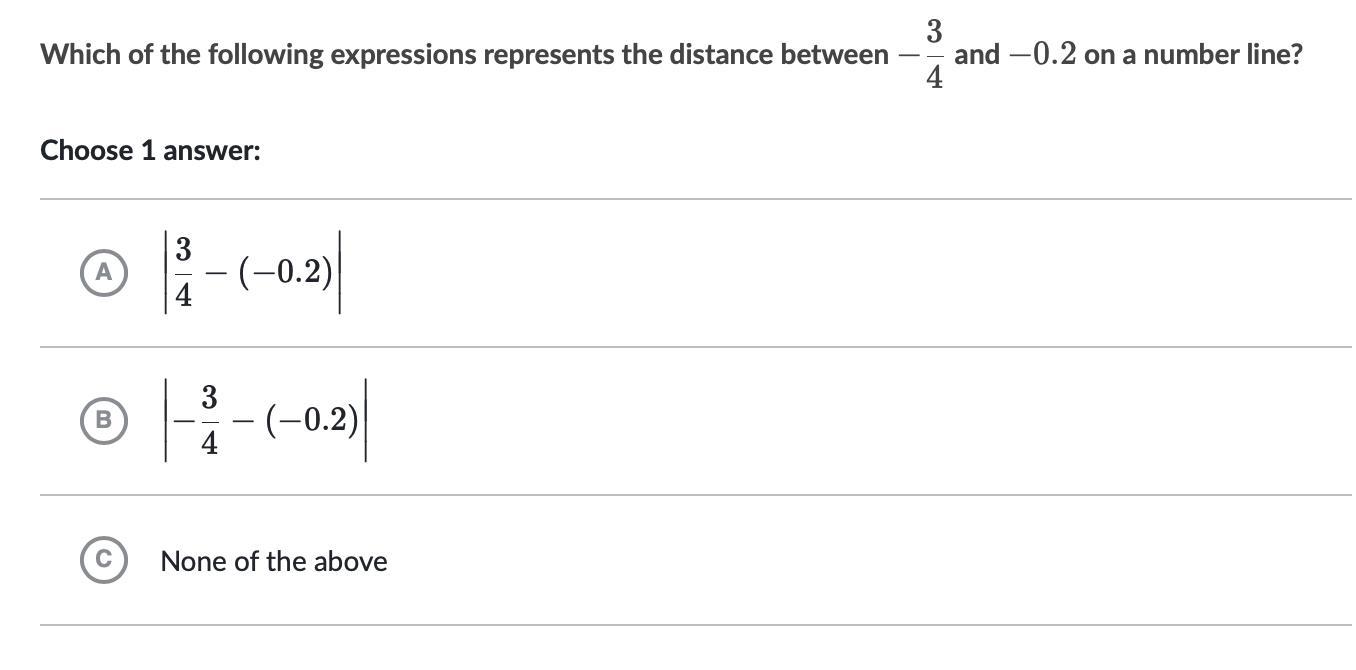This screenshot has width=1356, height=670.
Task: Click the 3/4 fraction in option A
Action: [184, 273]
